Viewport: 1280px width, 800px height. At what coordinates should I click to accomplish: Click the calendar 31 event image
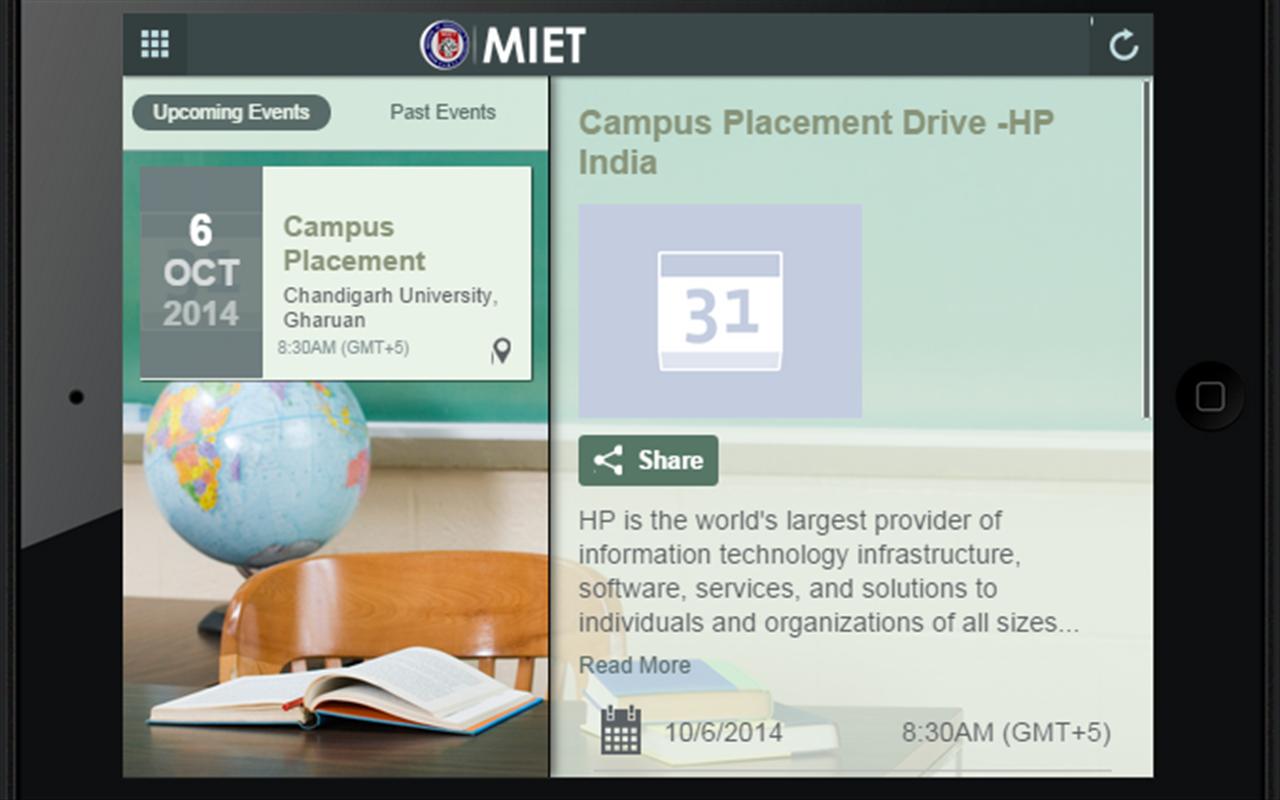pyautogui.click(x=720, y=311)
